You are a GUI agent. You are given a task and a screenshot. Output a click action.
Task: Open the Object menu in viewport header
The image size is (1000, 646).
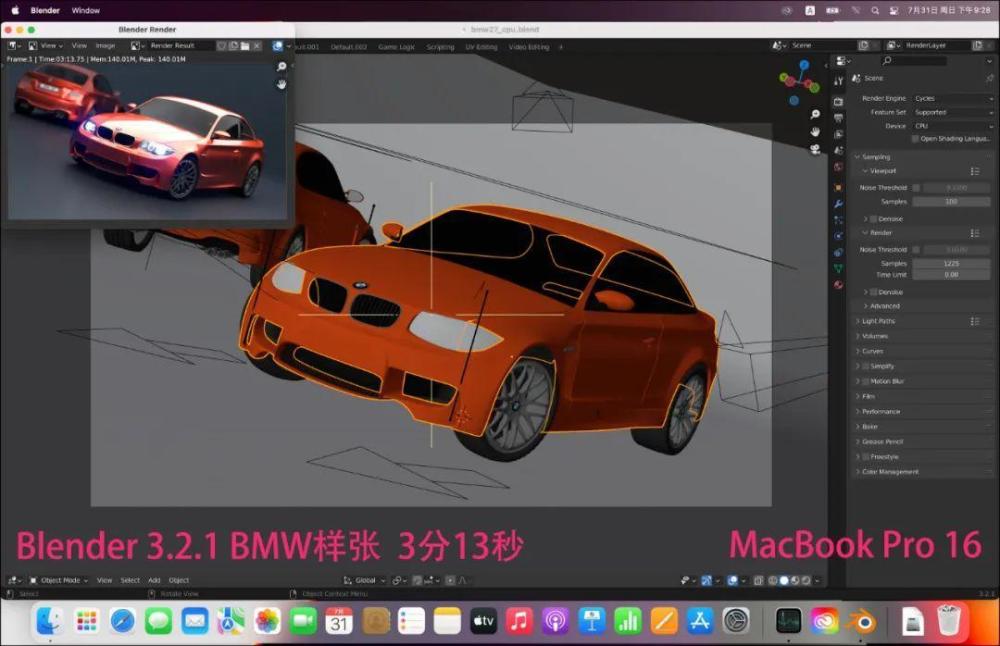click(x=178, y=580)
